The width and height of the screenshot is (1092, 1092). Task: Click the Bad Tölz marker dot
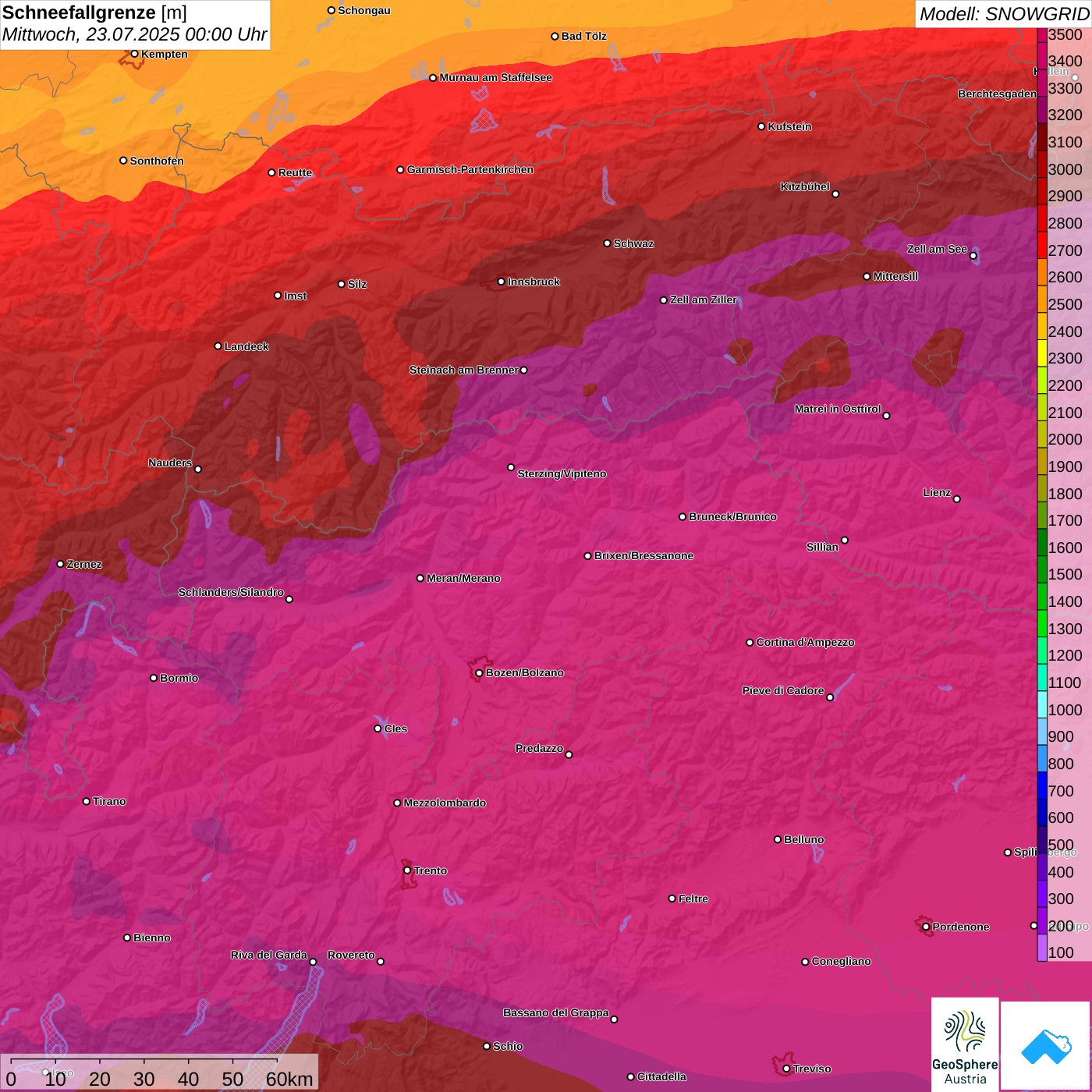pyautogui.click(x=555, y=36)
